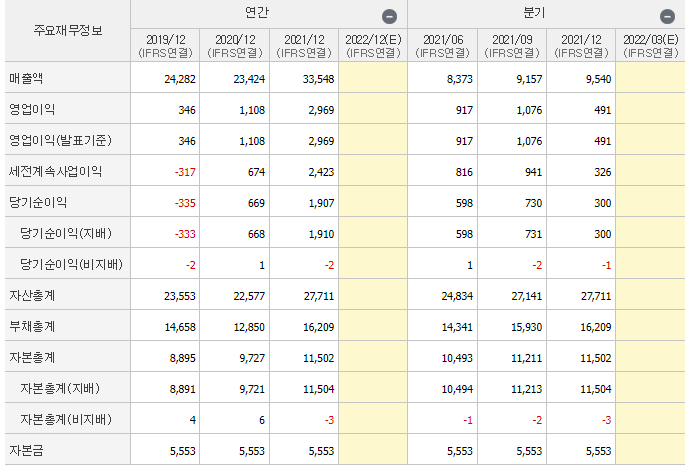Viewport: 692px width, 465px height.
Task: Select the 2022/03(E) quarterly column header
Action: tap(651, 45)
